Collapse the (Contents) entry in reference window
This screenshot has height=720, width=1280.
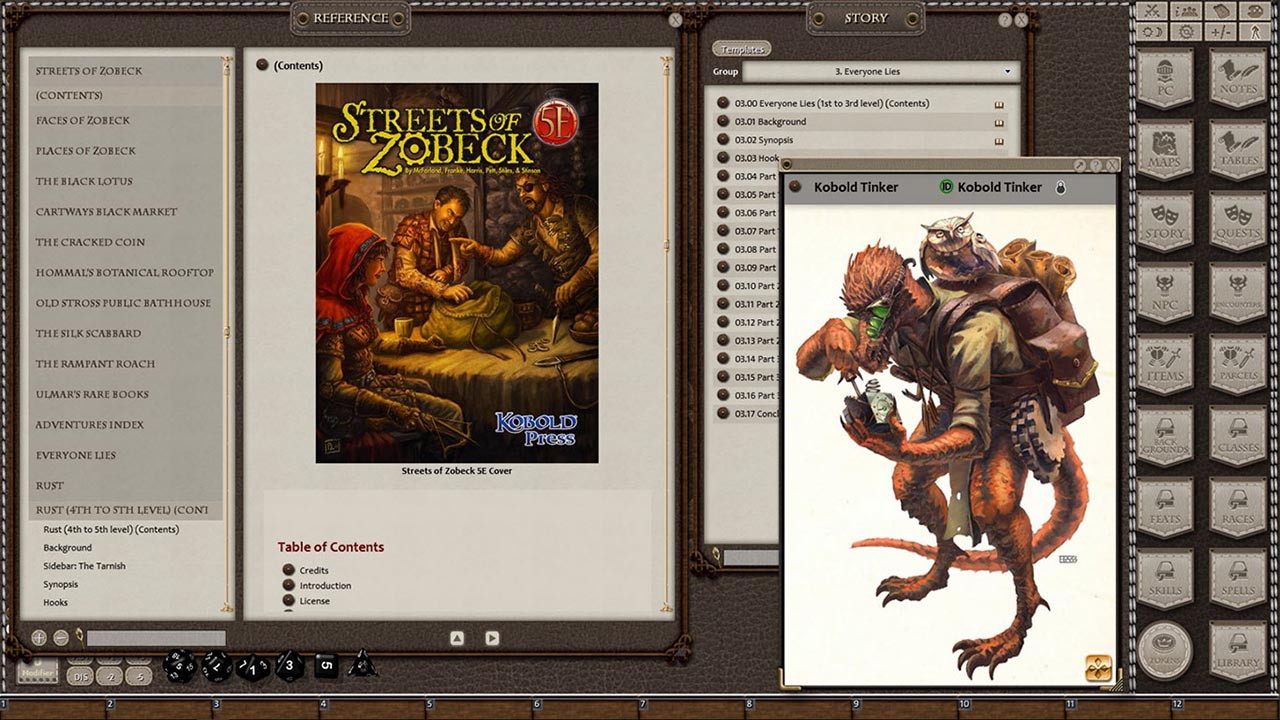pos(262,65)
